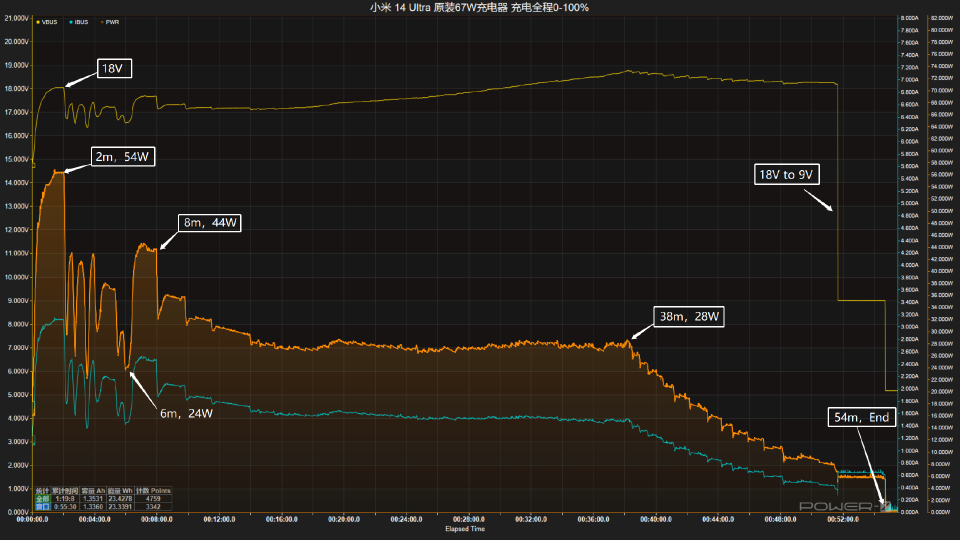Click the 18.000V label on the voltage axis

point(17,89)
